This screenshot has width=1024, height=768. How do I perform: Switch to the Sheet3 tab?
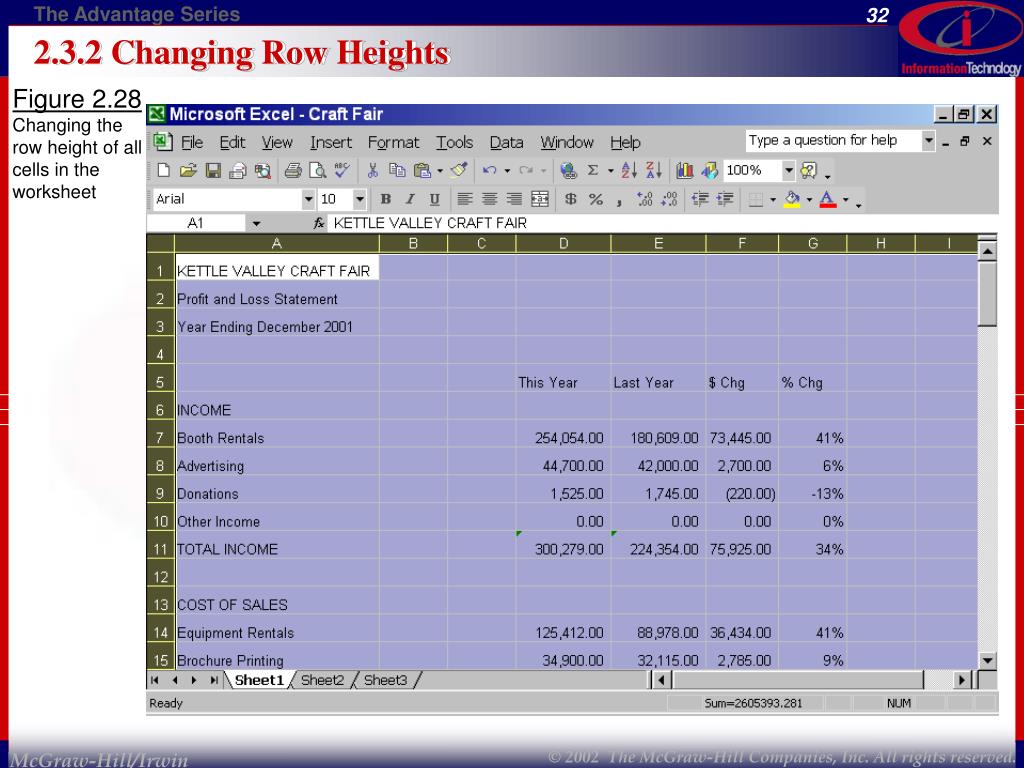[x=385, y=680]
